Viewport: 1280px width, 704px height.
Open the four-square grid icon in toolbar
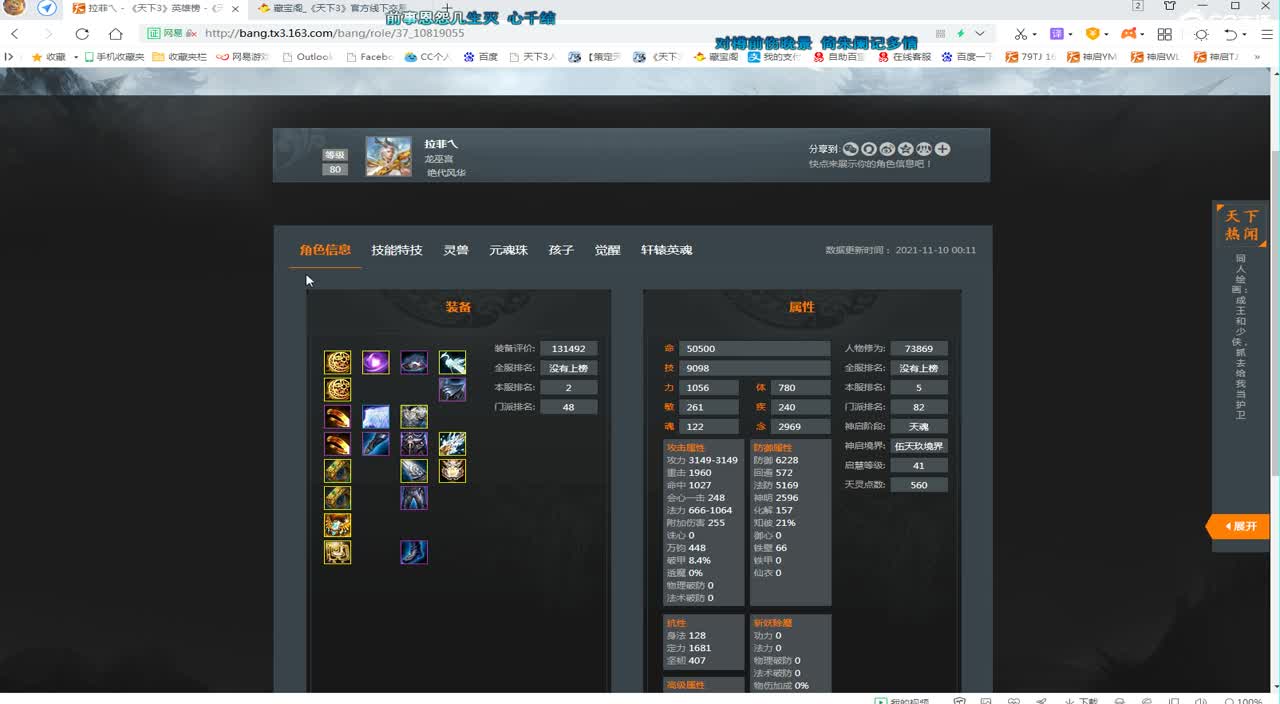coord(1164,33)
